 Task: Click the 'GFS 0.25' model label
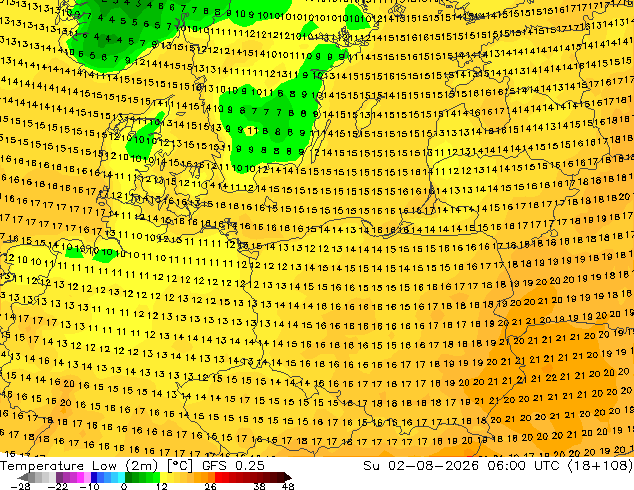click(233, 466)
